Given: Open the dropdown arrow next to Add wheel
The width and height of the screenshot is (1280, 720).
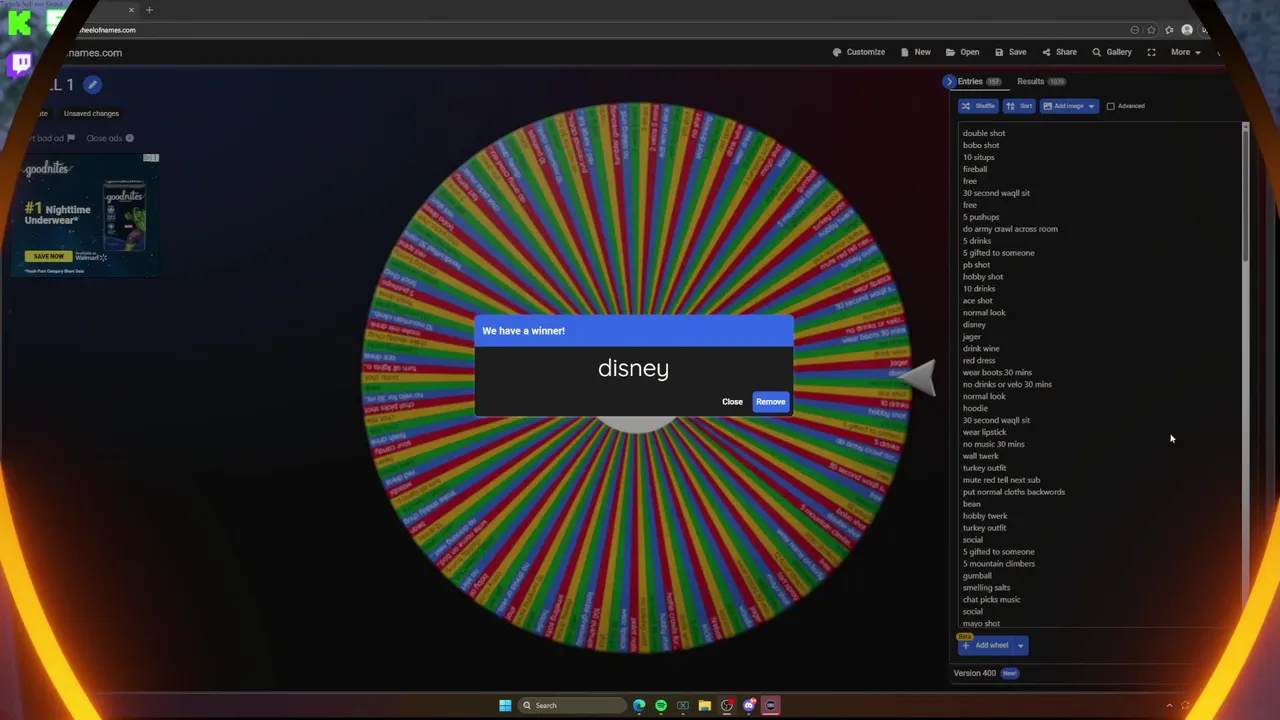Looking at the screenshot, I should click(1020, 646).
